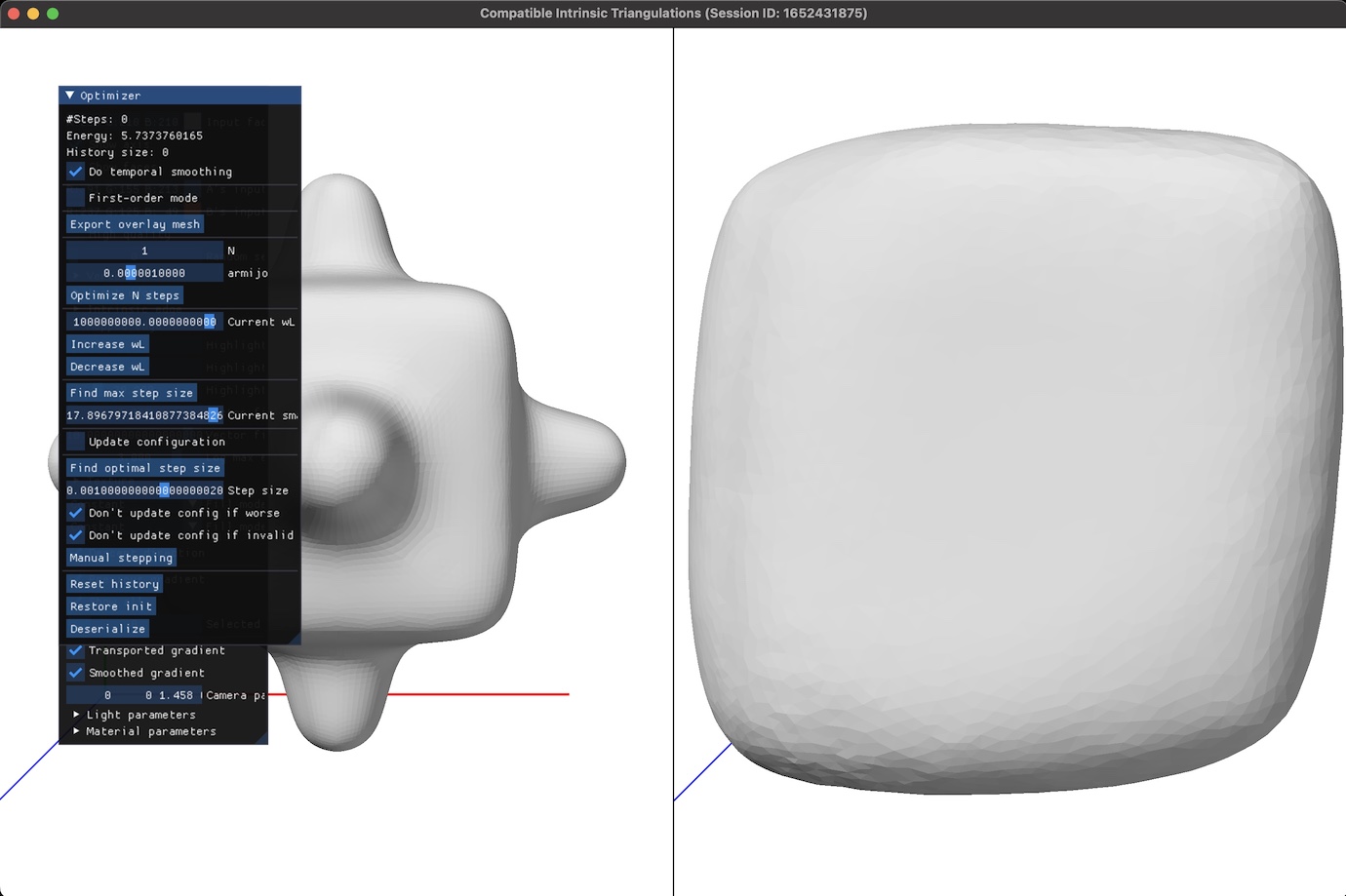Screen dimensions: 1346x896
Task: Click Find optimal step size button
Action: 145,468
